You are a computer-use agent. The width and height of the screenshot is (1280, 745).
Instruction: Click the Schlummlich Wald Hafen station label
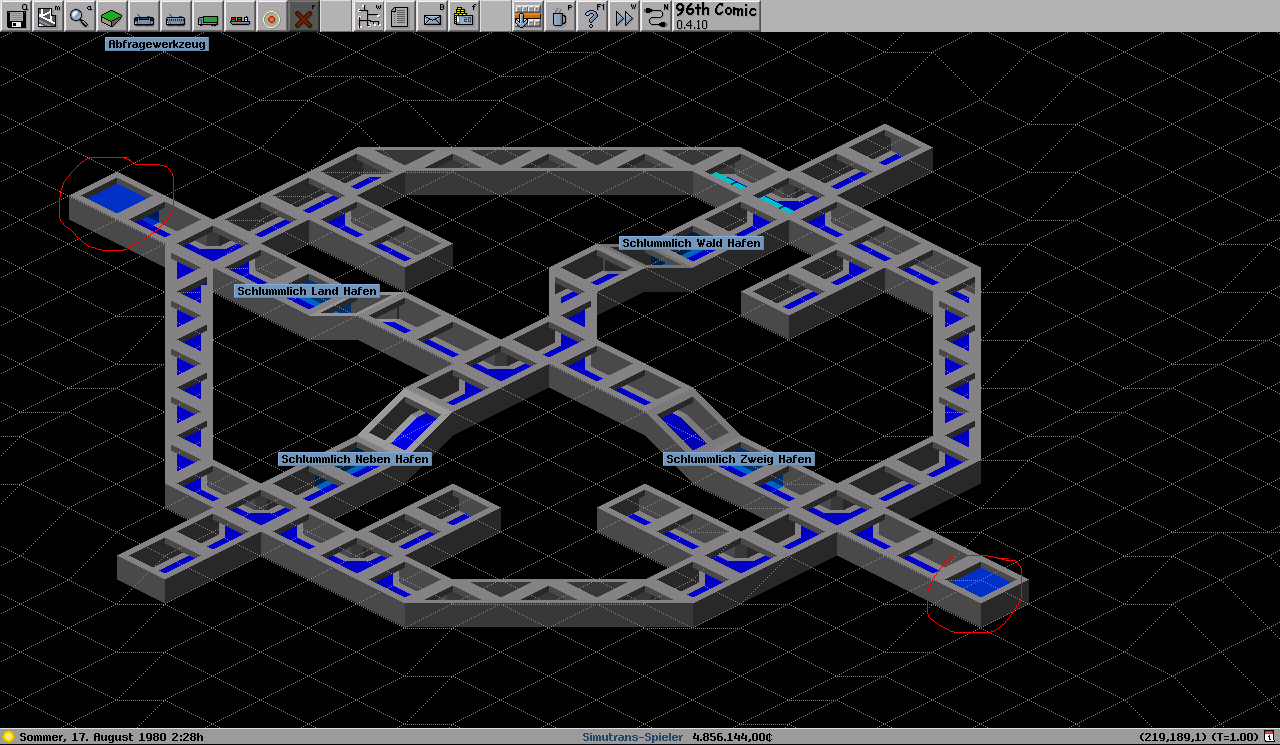(691, 243)
